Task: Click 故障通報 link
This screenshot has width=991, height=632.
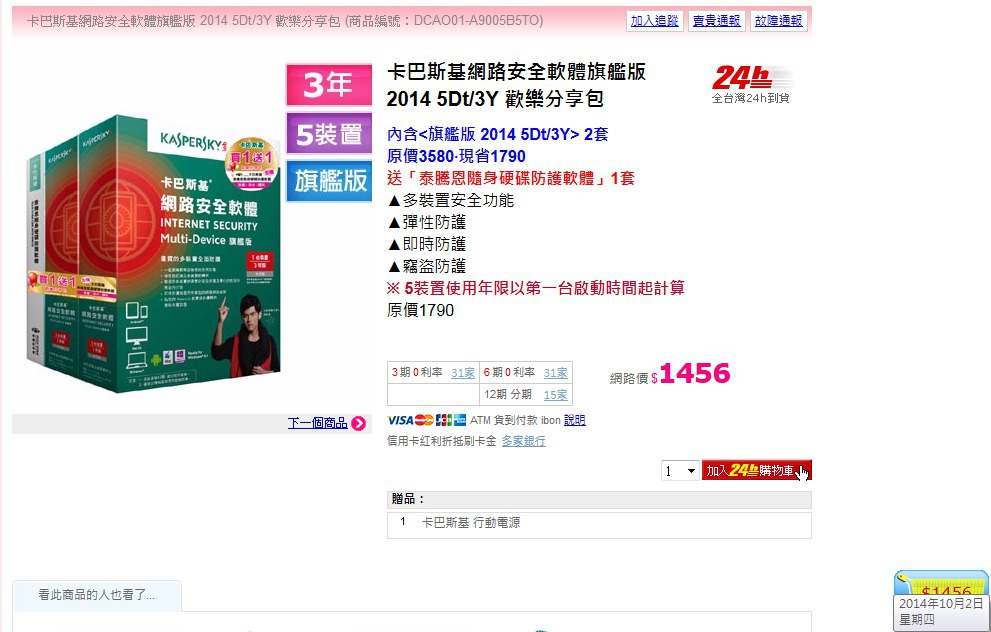Action: click(778, 21)
